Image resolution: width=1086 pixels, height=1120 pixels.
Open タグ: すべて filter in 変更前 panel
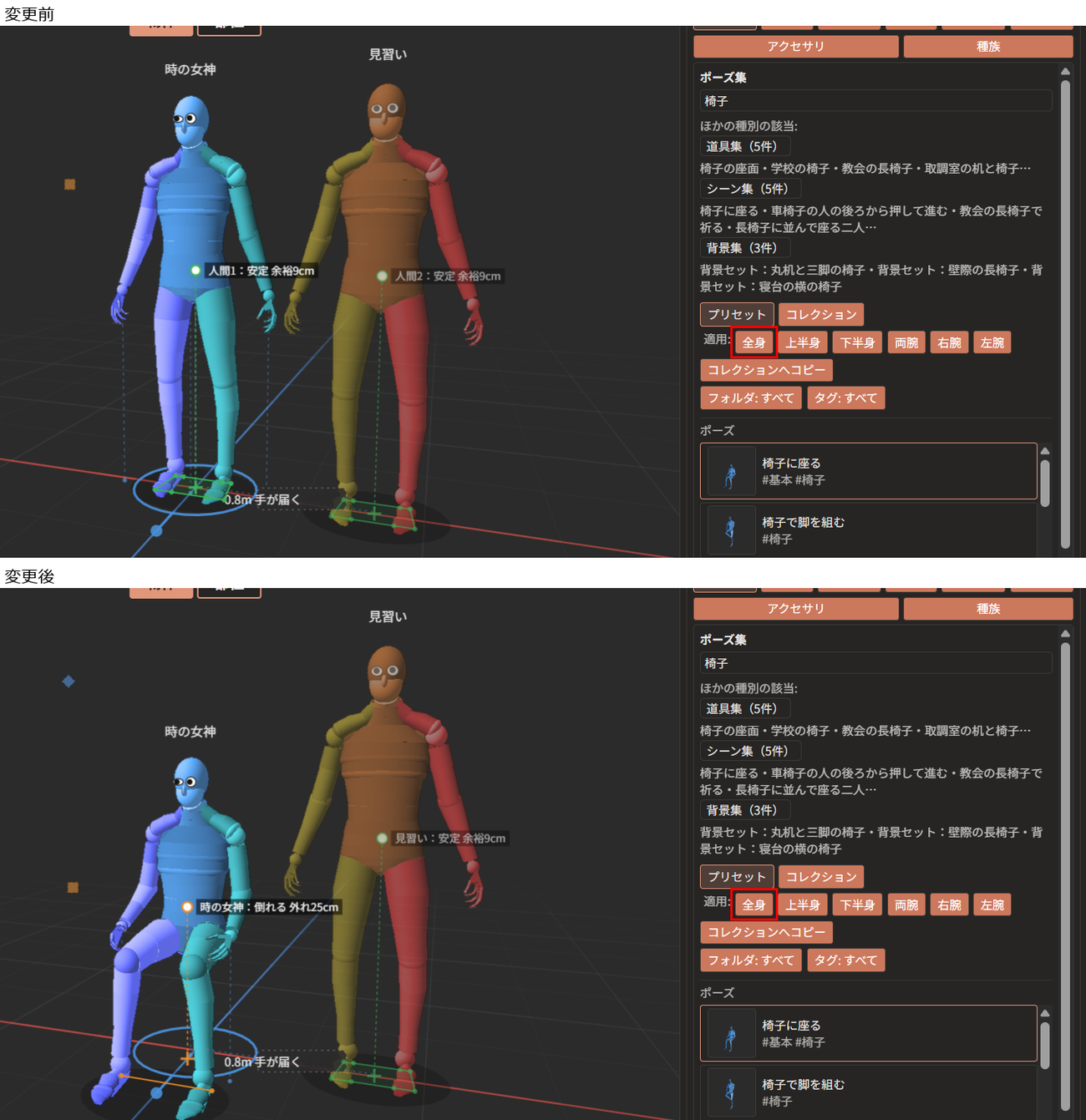tap(846, 398)
